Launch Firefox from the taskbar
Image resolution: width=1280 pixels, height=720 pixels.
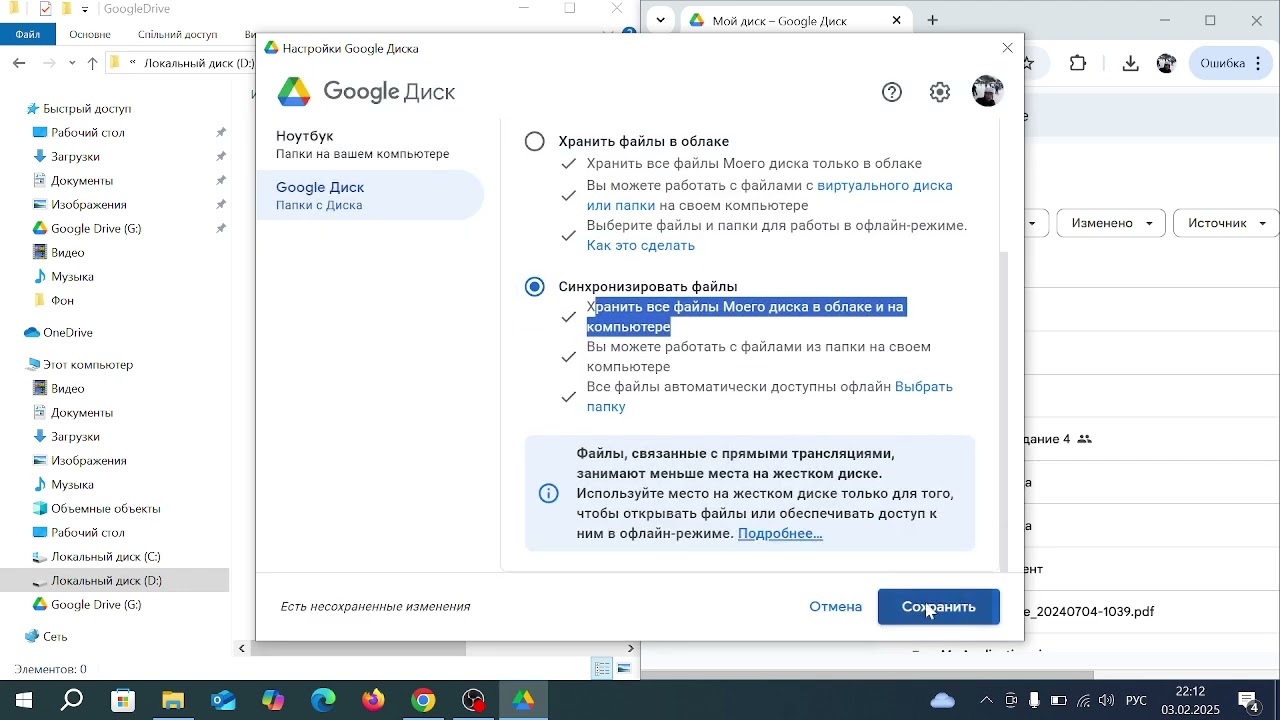(374, 701)
